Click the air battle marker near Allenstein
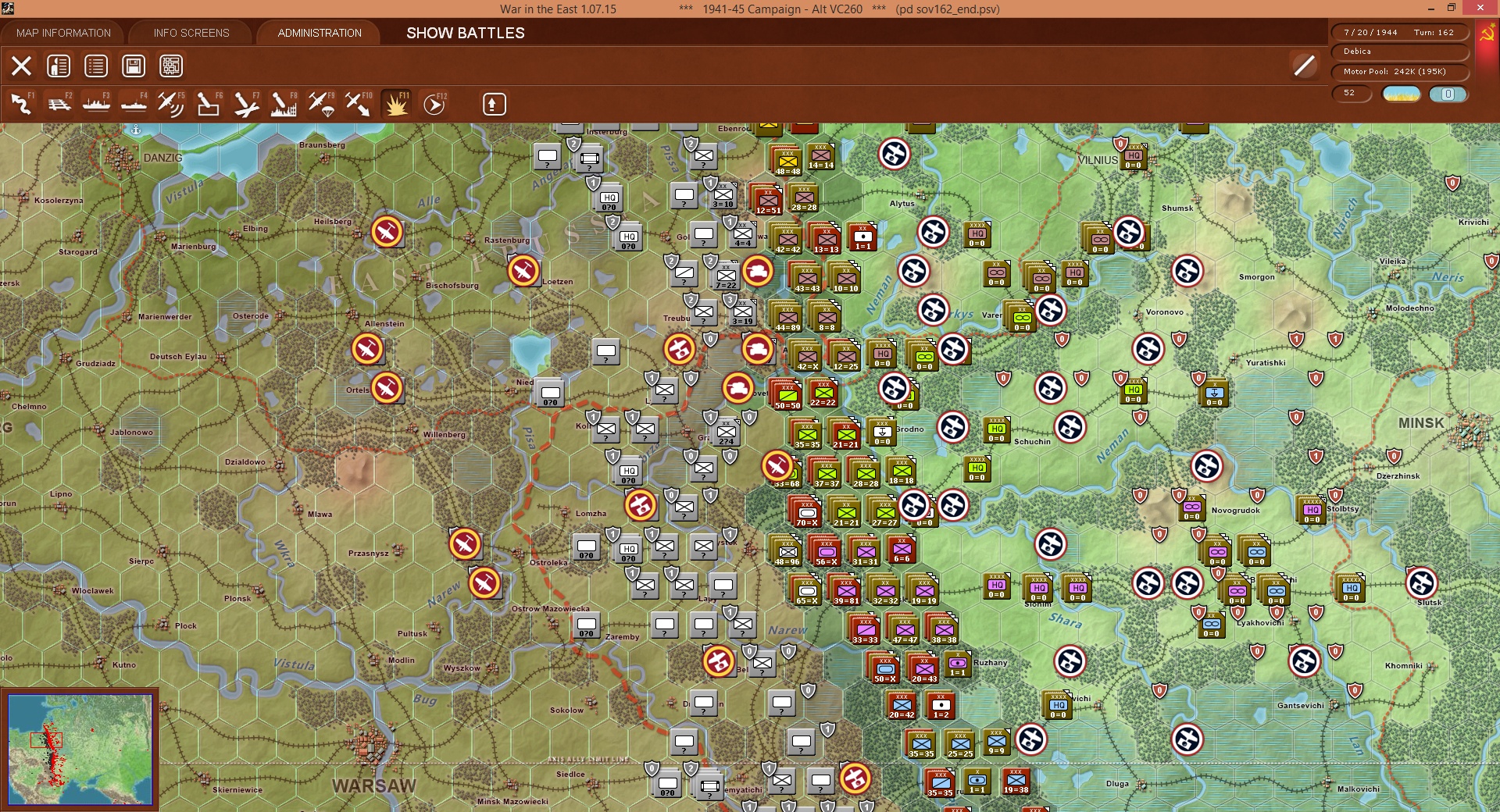1500x812 pixels. pyautogui.click(x=367, y=349)
